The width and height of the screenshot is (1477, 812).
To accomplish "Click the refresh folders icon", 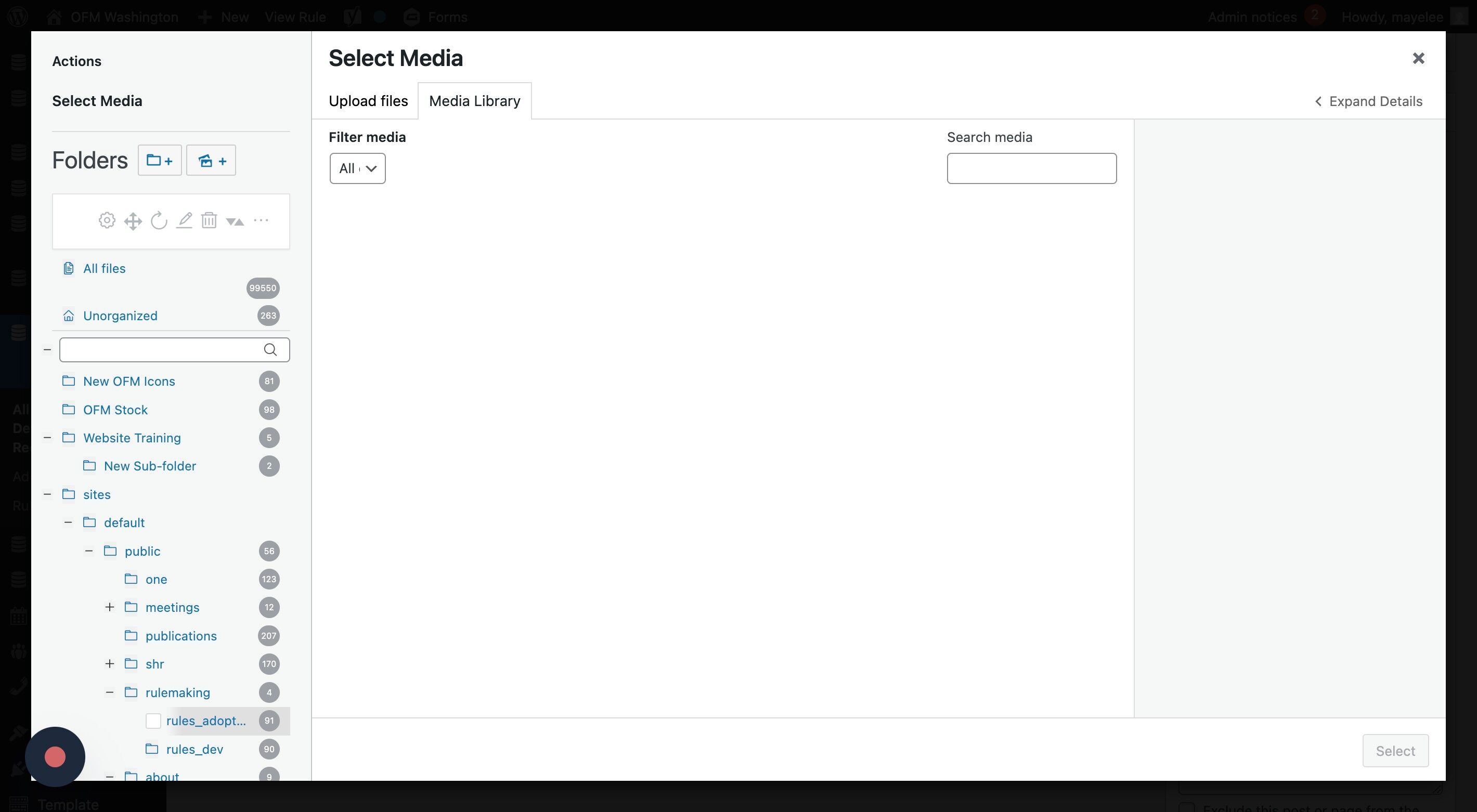I will click(x=159, y=220).
